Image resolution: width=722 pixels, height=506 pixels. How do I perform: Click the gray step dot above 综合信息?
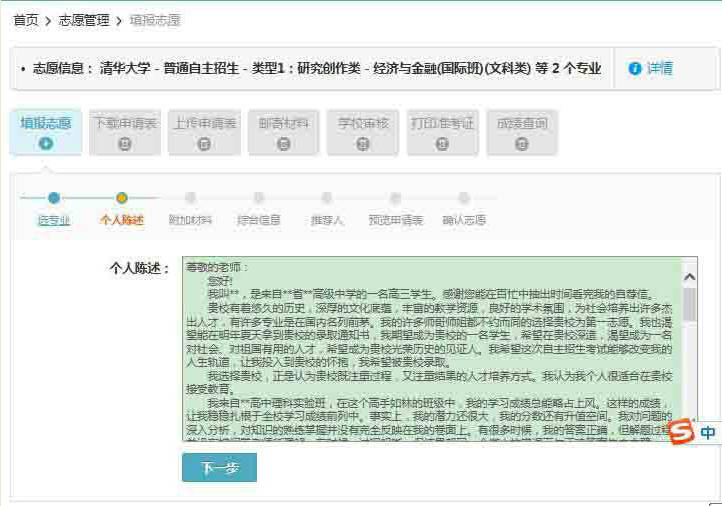click(259, 198)
